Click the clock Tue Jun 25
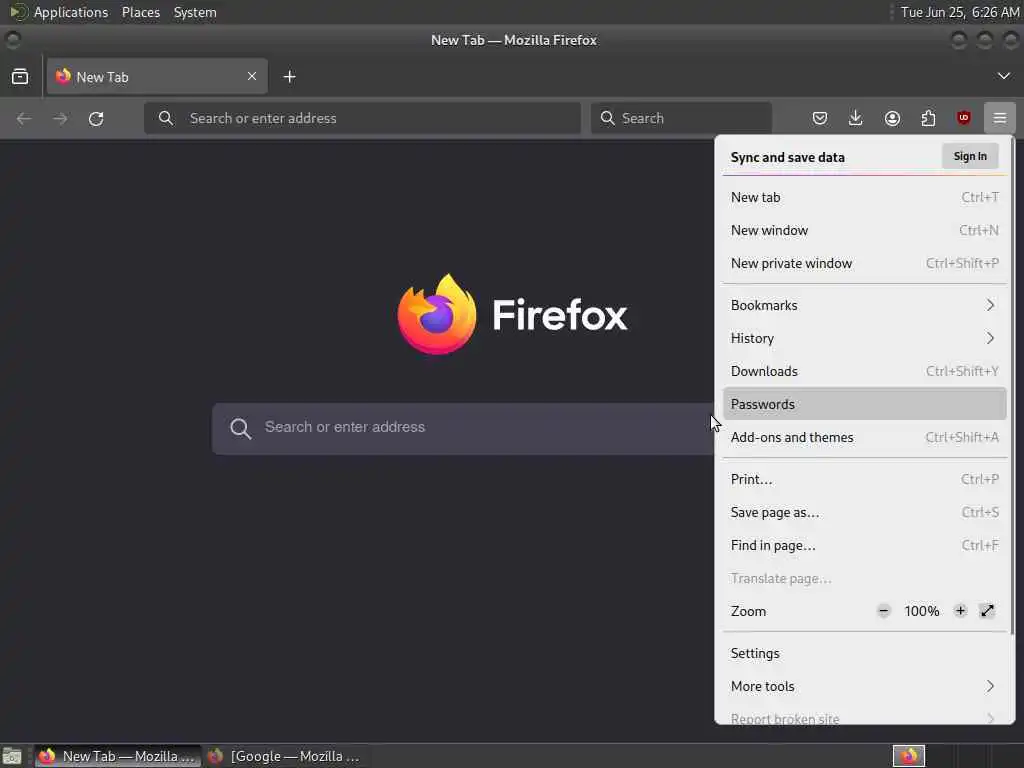This screenshot has height=768, width=1024. tap(959, 12)
